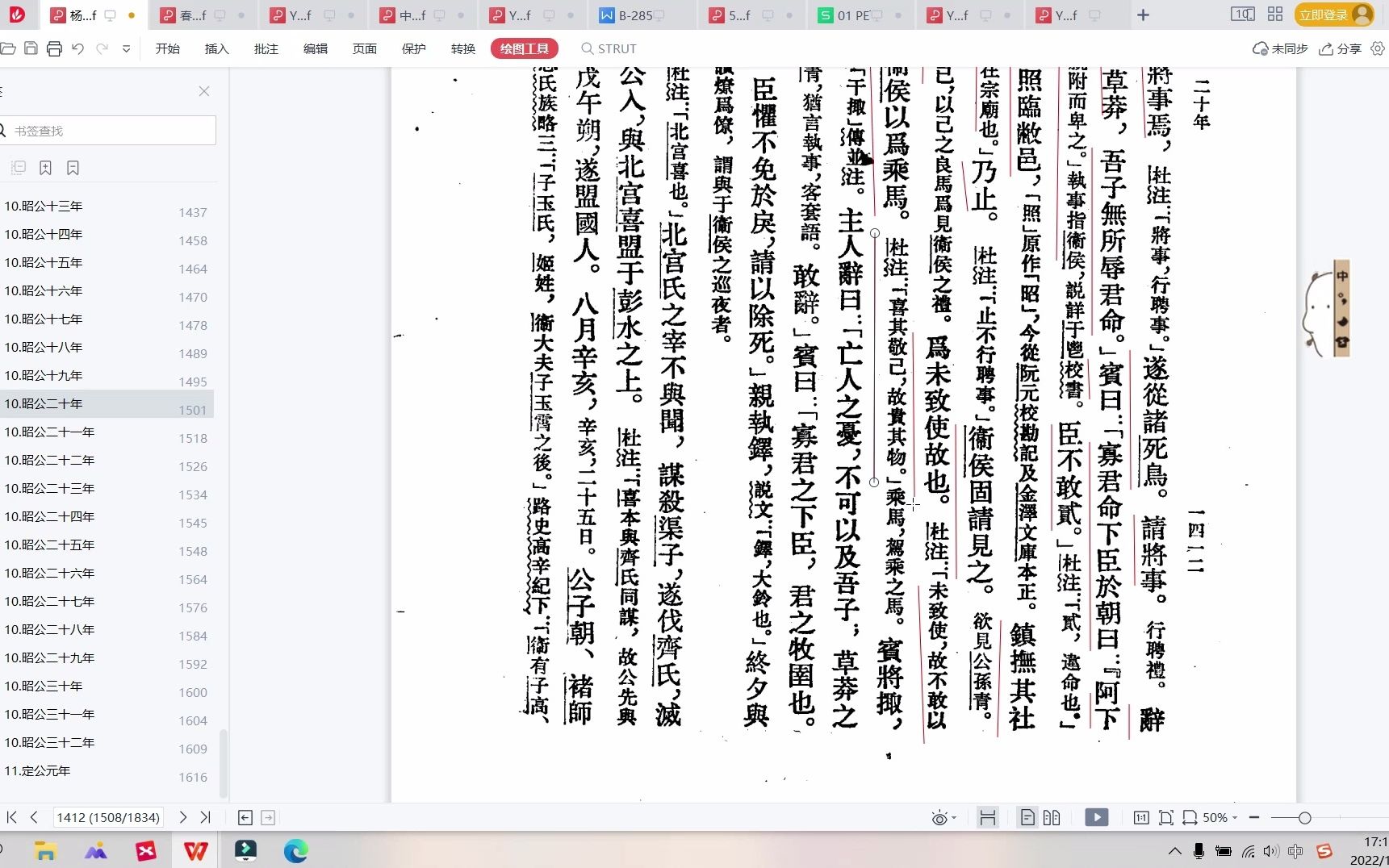Add a new tab with plus button
Screen dimensions: 1389x868
[1143, 15]
